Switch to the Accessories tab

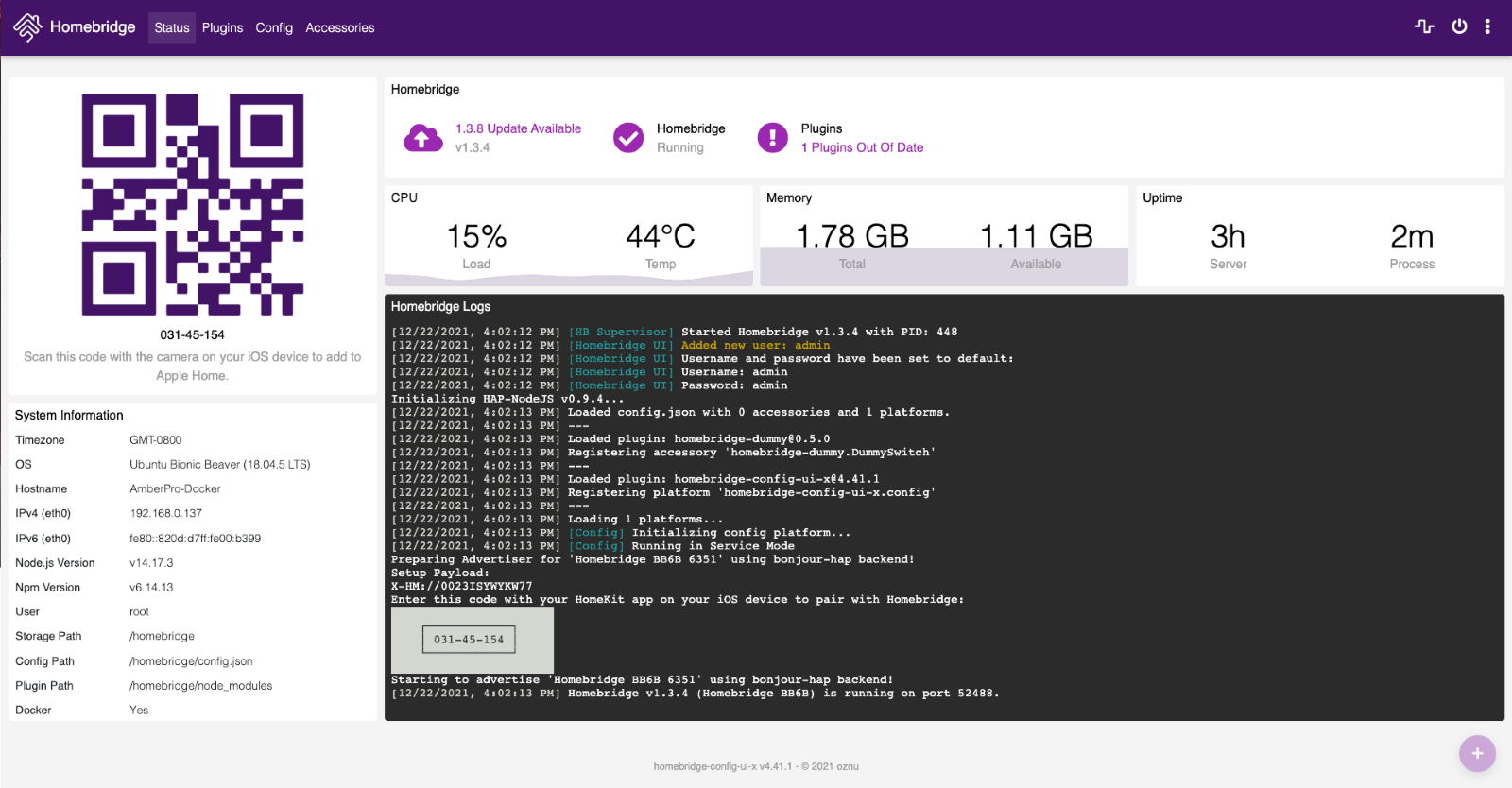point(340,28)
